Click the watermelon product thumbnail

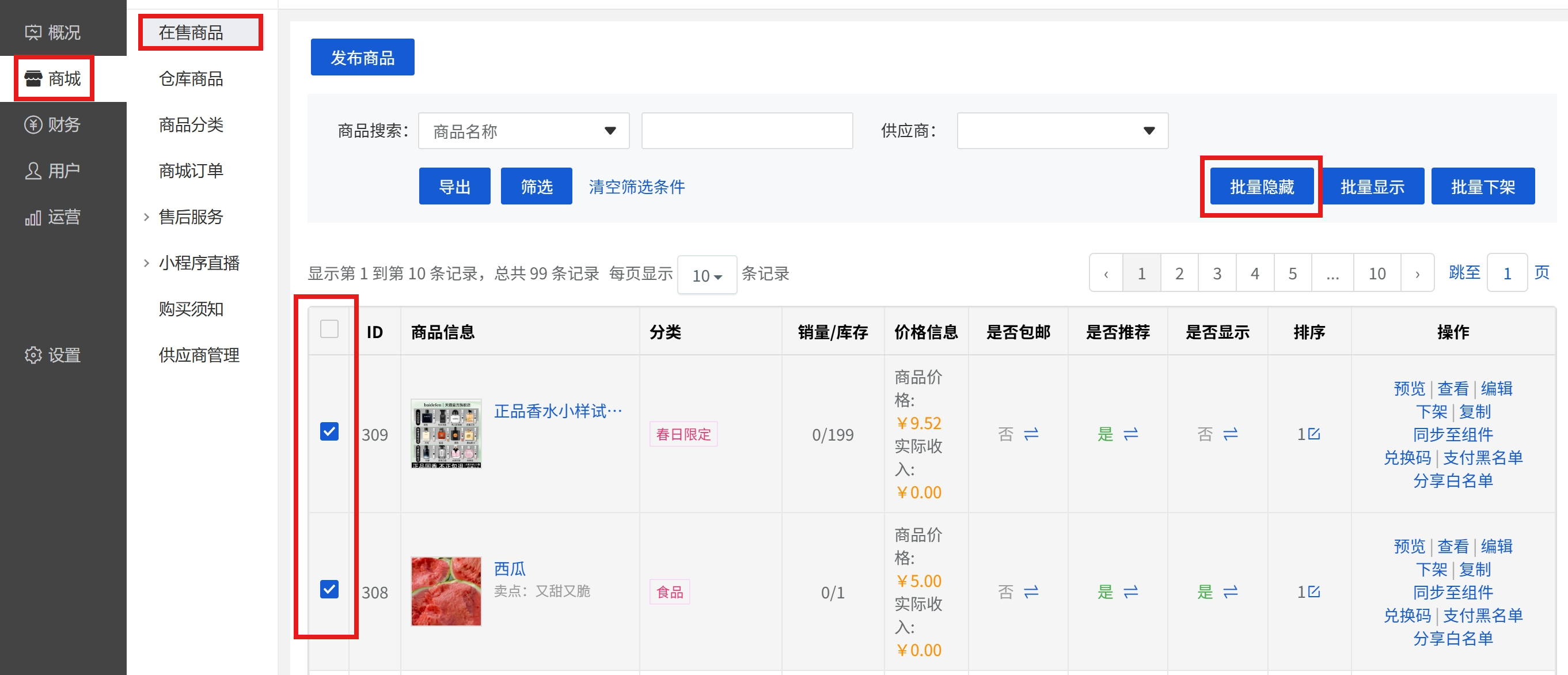[x=446, y=591]
